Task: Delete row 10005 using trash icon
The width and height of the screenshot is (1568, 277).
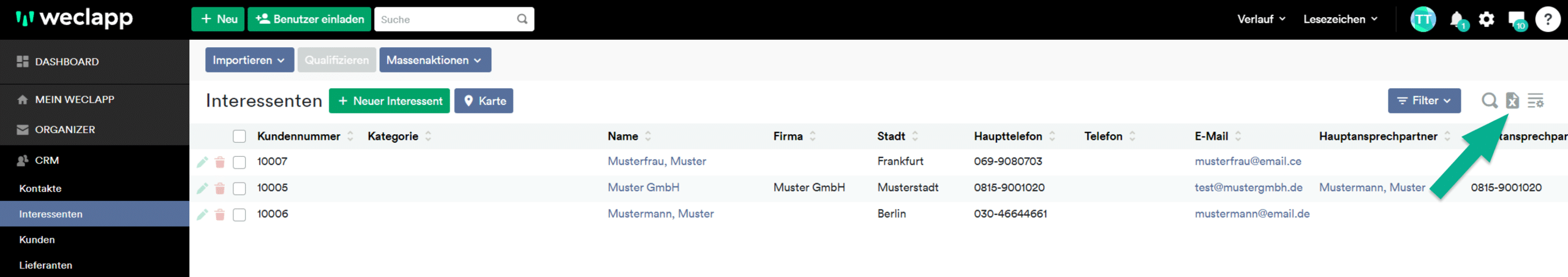Action: 220,188
